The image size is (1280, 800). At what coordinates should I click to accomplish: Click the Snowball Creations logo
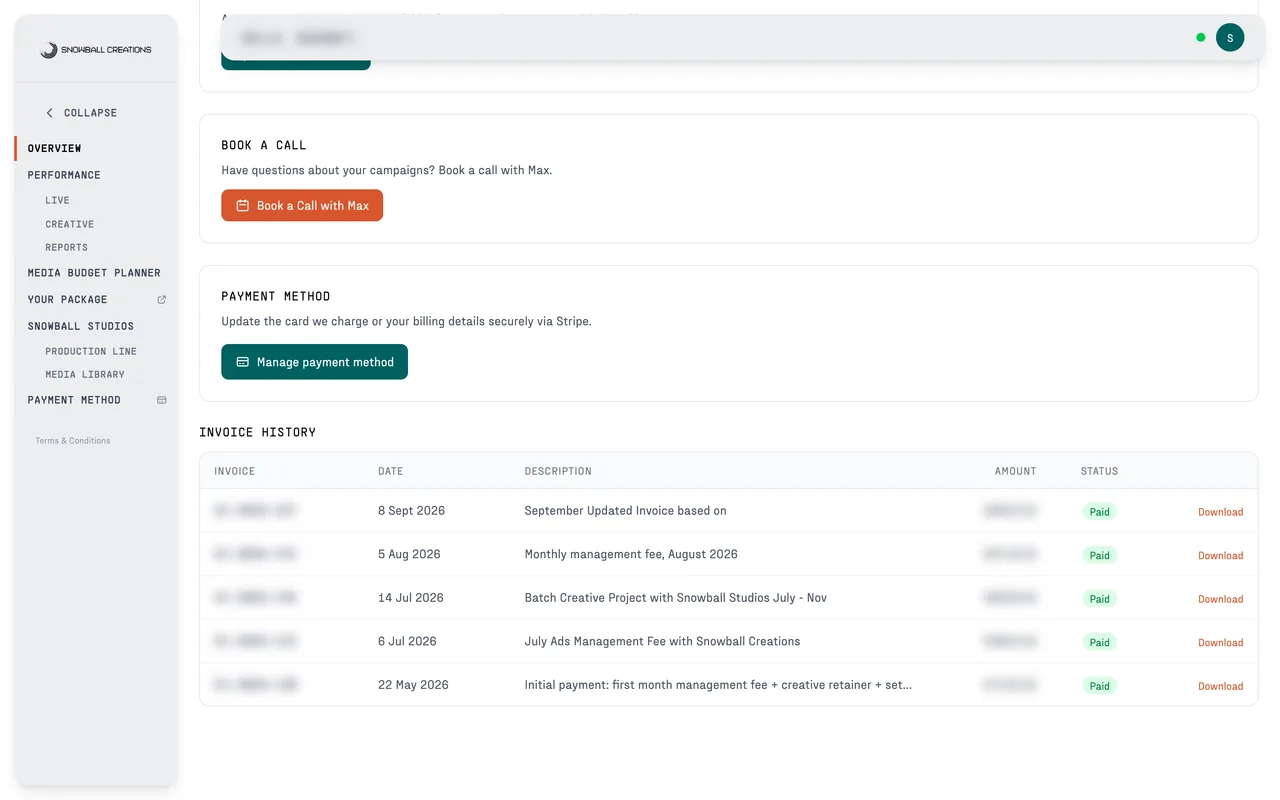pos(96,49)
